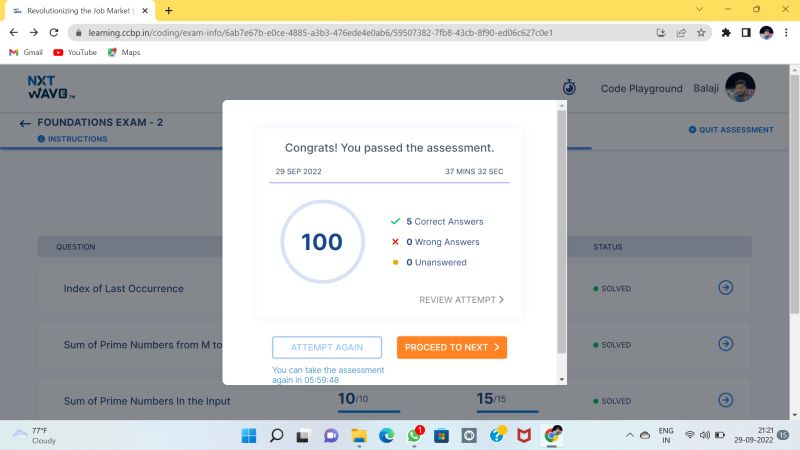Click Quit Assessment link

pos(730,130)
